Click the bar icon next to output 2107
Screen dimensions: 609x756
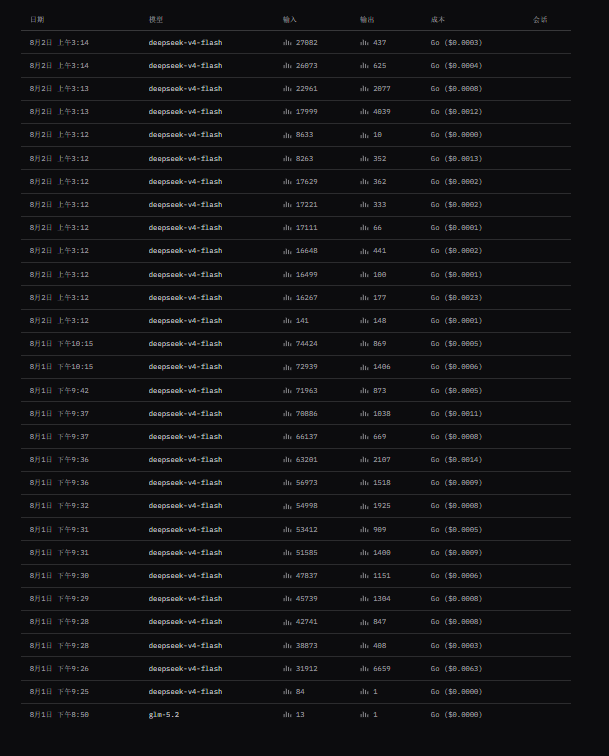point(364,460)
